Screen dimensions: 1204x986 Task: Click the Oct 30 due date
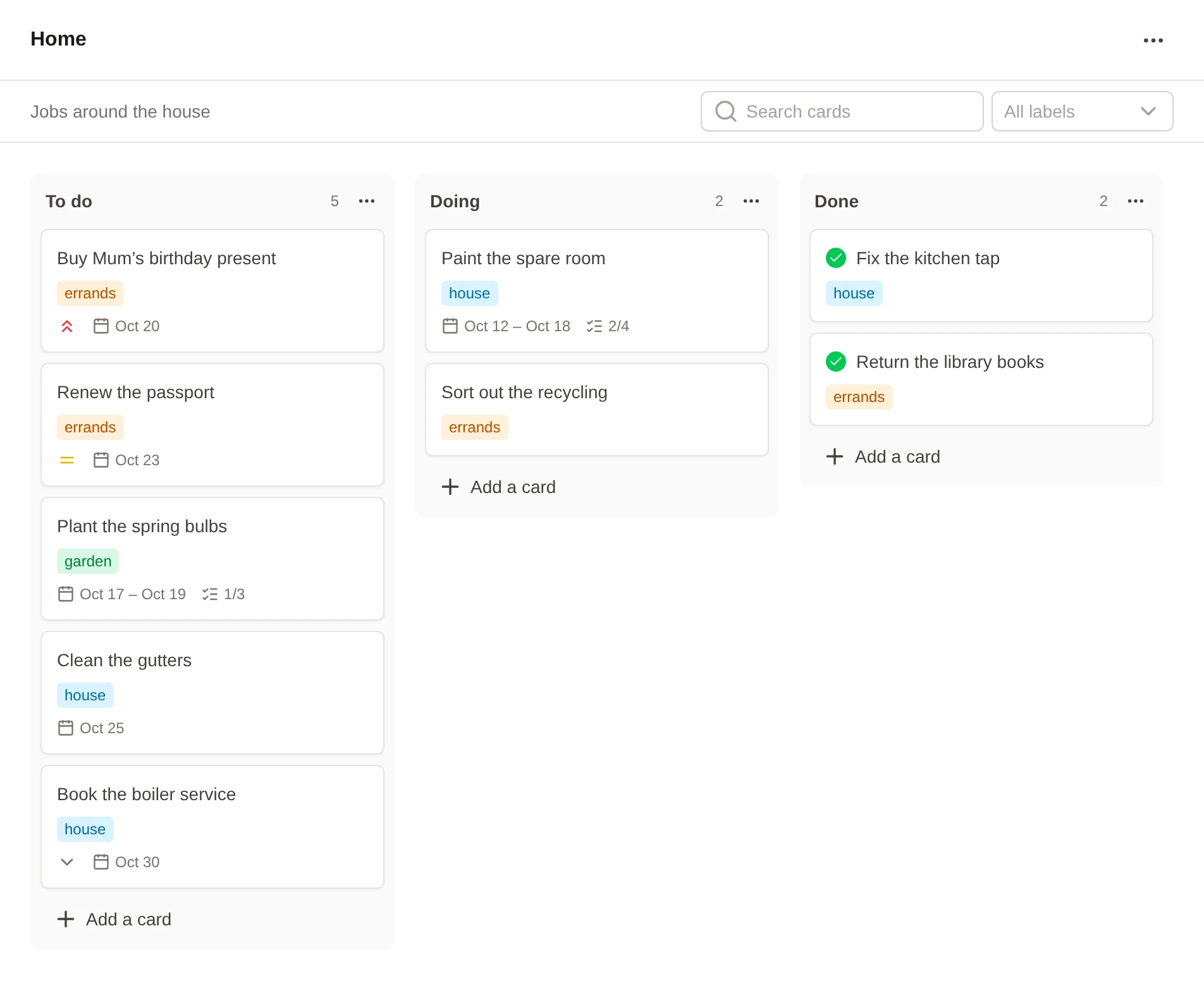(x=137, y=862)
